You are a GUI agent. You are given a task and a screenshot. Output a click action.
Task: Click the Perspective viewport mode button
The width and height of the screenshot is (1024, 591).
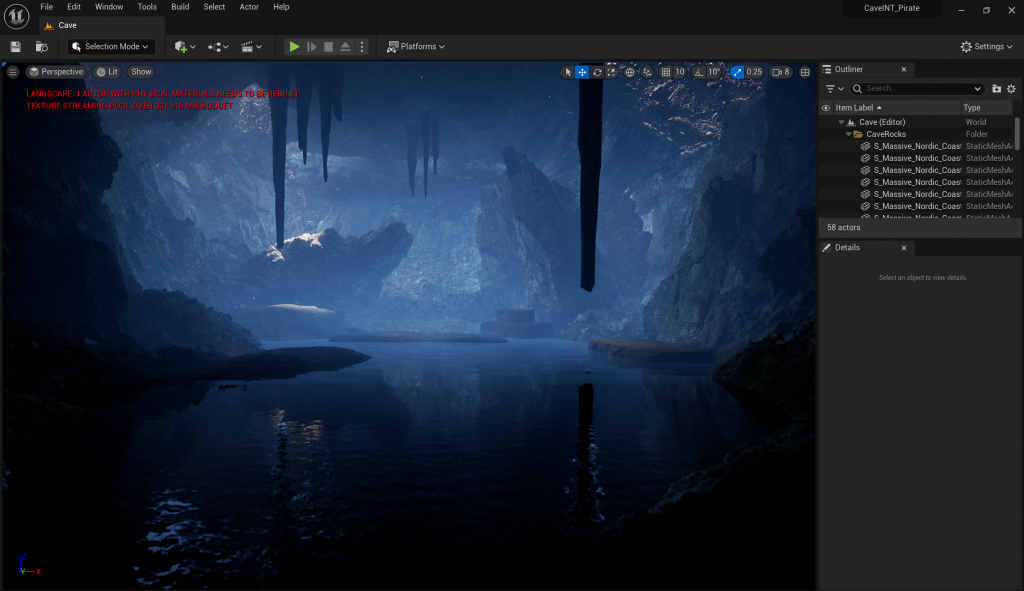point(56,72)
